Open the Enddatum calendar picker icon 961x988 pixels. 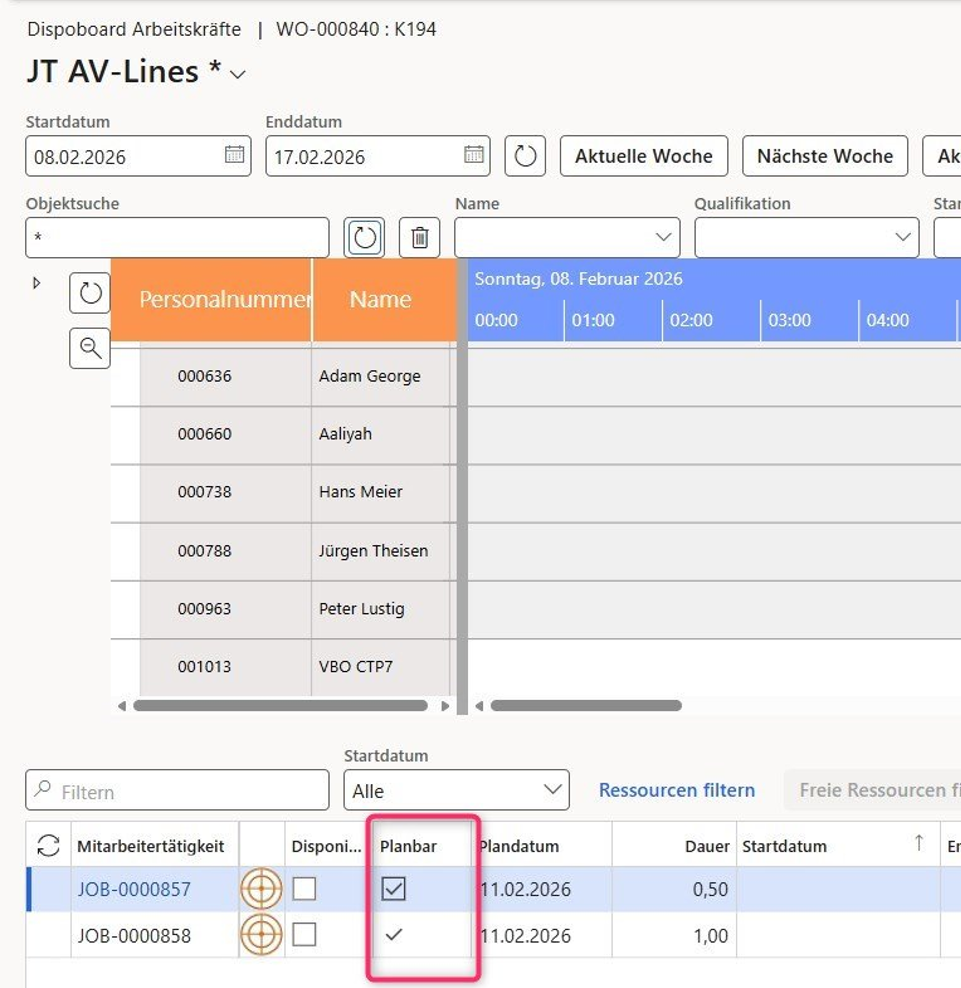tap(474, 155)
